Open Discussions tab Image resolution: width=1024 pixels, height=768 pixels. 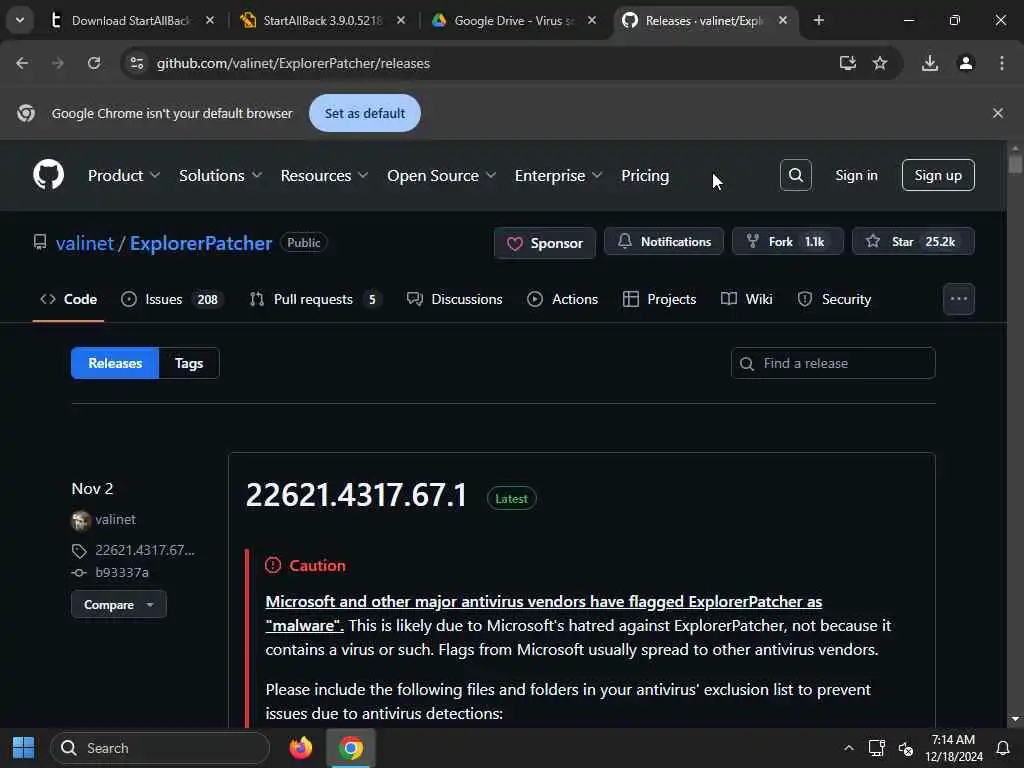[455, 299]
